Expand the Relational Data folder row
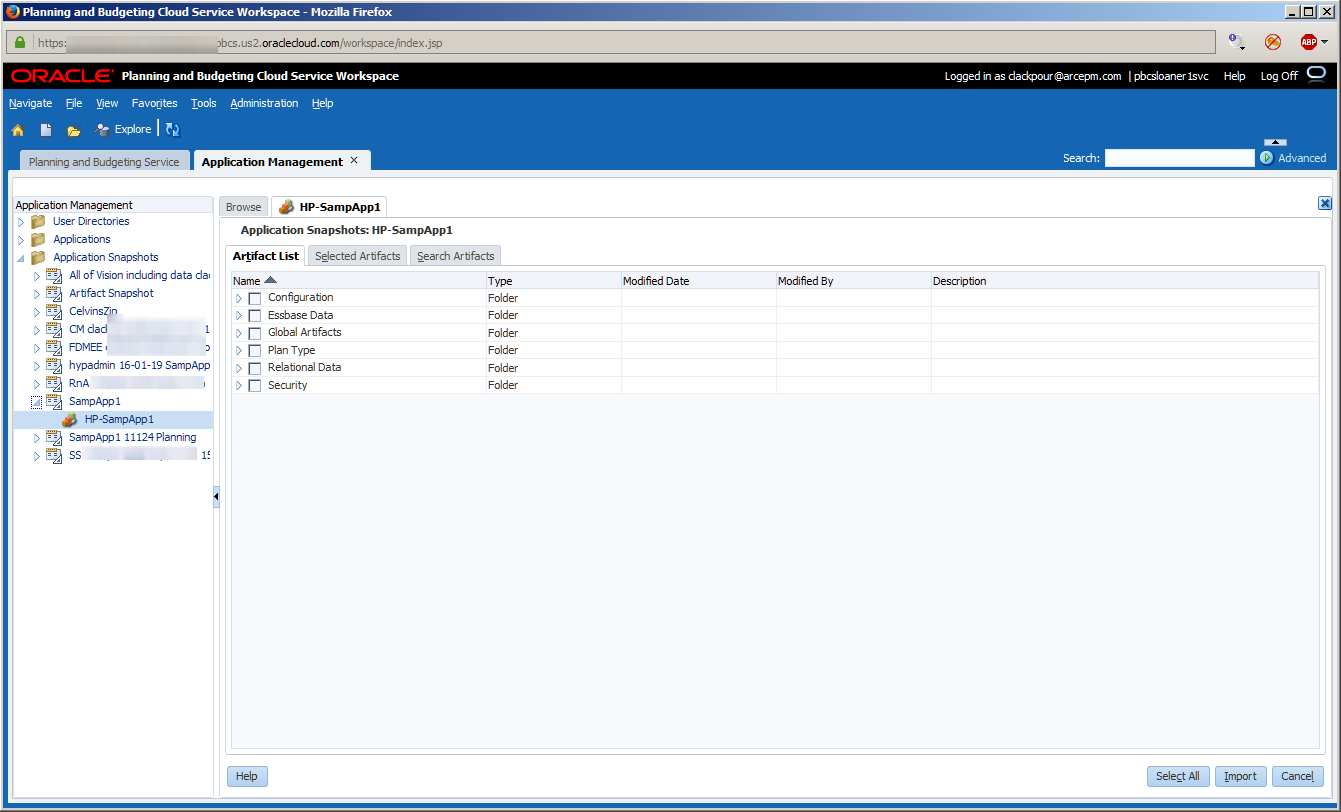The height and width of the screenshot is (812, 1341). [239, 368]
